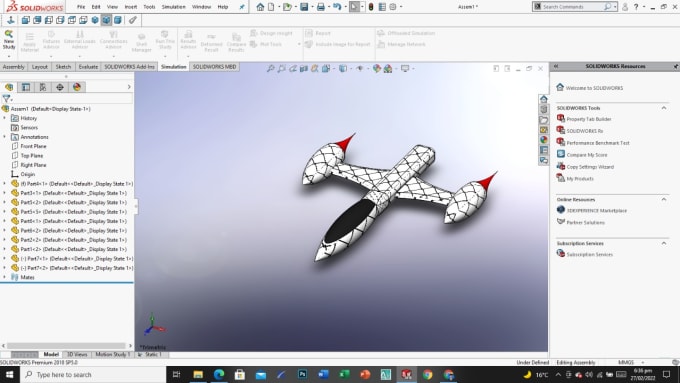The height and width of the screenshot is (383, 680).
Task: Open the Options gear icon
Action: pyautogui.click(x=393, y=7)
